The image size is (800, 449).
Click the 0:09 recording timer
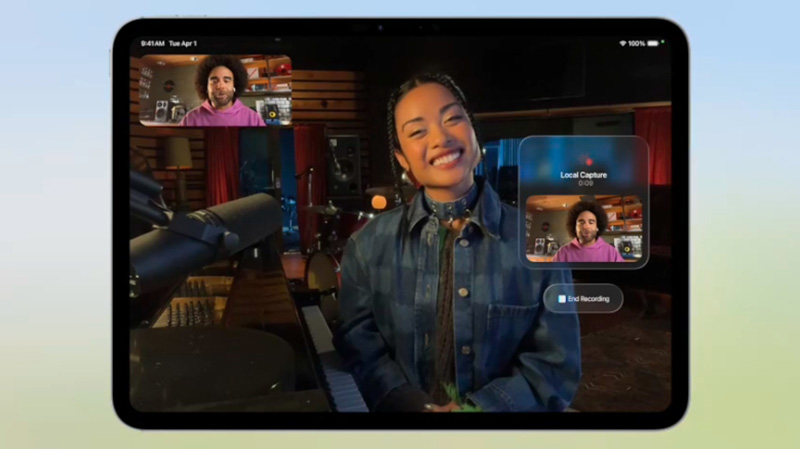tap(584, 184)
